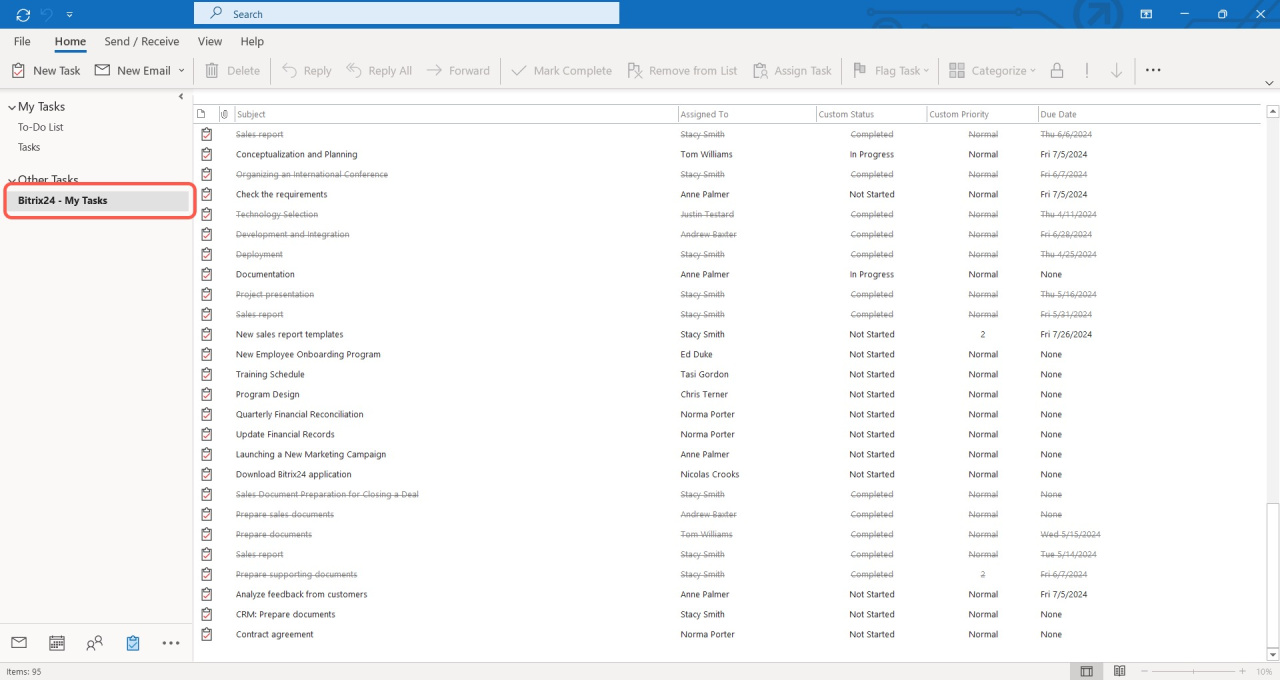The height and width of the screenshot is (680, 1280).
Task: Open Mail view in navigation bar
Action: tap(18, 643)
